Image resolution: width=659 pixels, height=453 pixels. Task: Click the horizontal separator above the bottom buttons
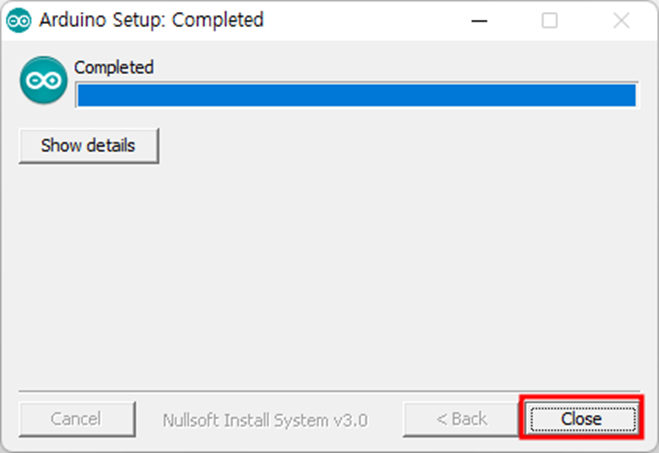tap(329, 391)
